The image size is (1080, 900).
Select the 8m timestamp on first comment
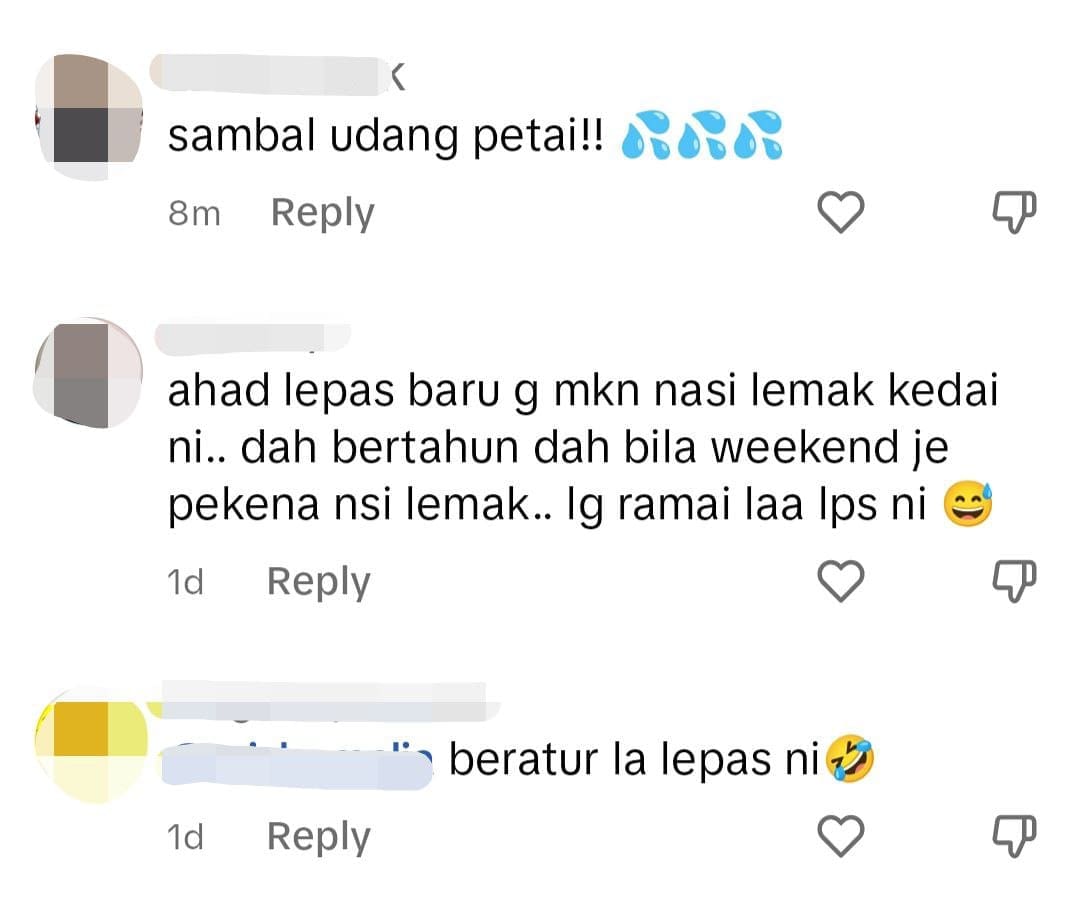[x=194, y=213]
